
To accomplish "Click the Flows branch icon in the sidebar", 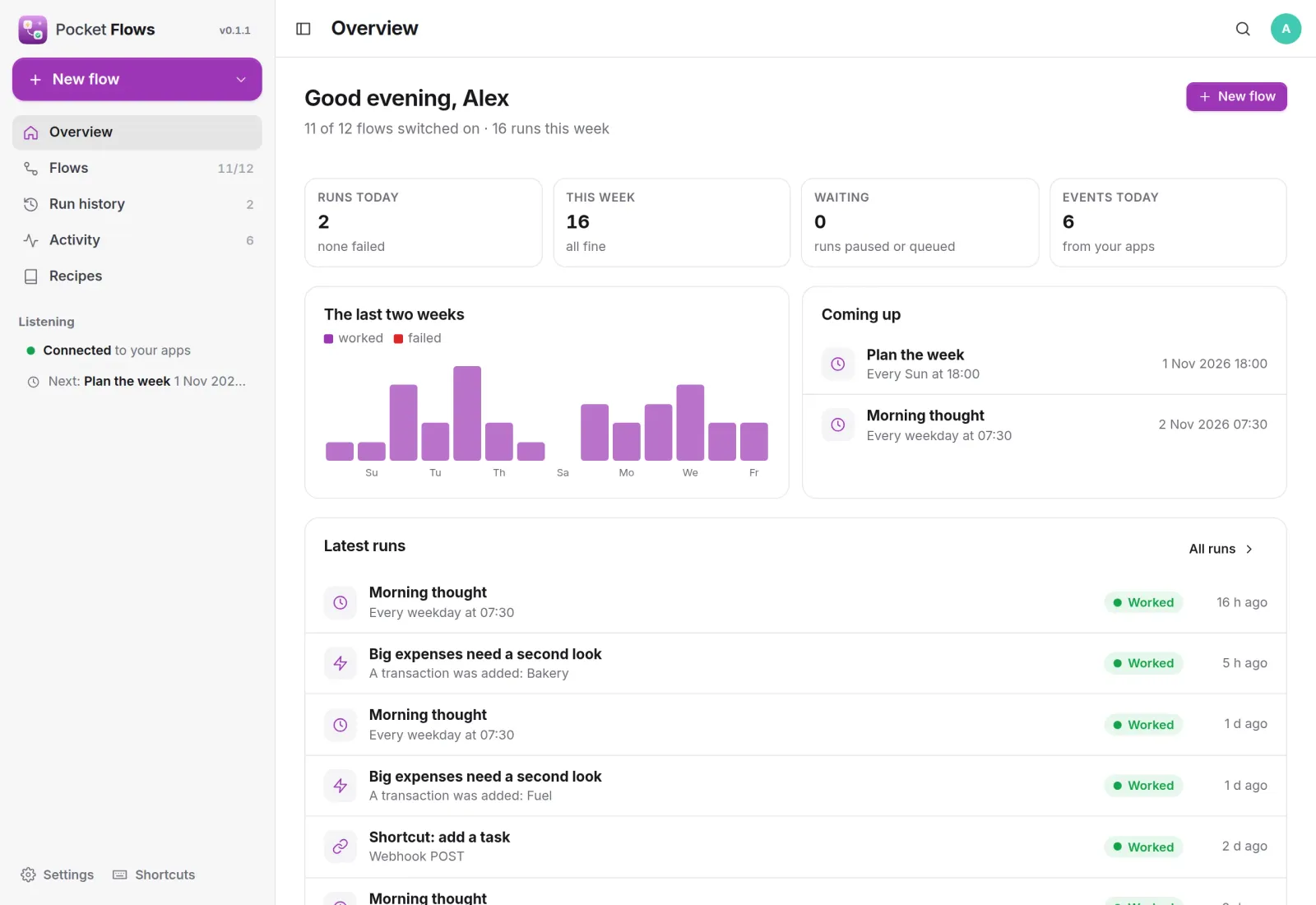I will point(31,169).
